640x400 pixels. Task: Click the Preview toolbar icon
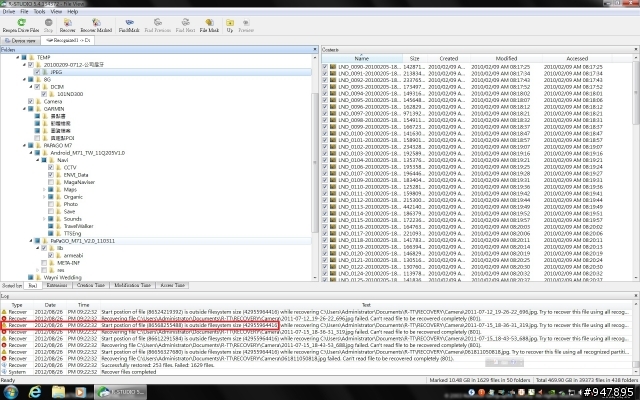[x=246, y=22]
